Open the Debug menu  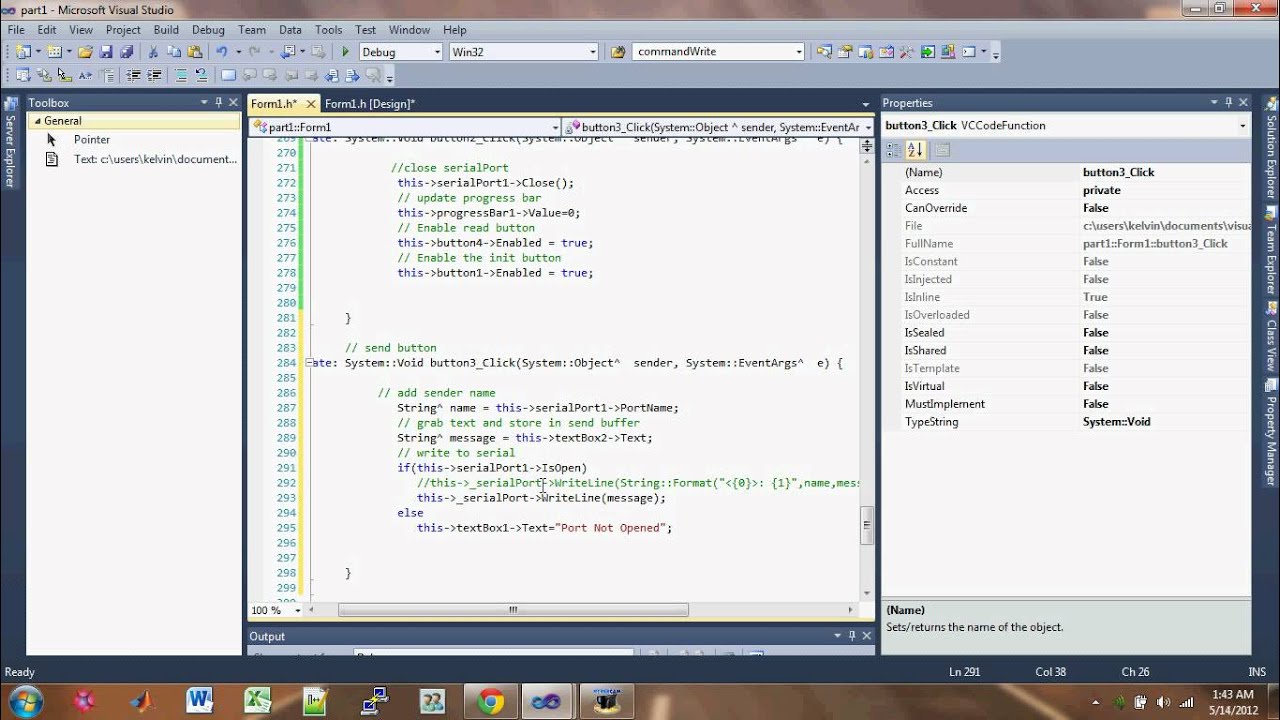[x=209, y=30]
